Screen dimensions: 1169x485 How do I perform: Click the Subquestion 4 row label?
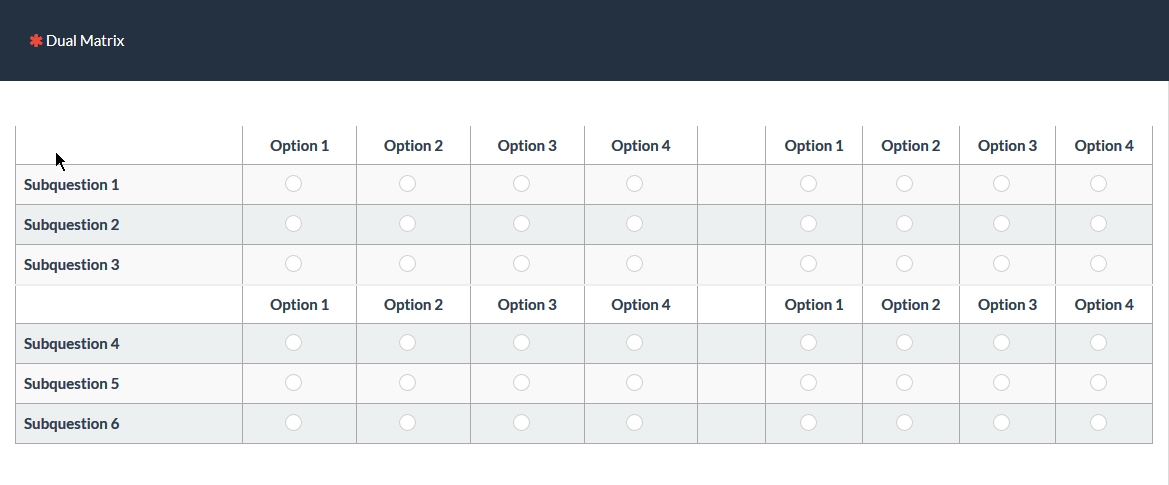point(72,344)
